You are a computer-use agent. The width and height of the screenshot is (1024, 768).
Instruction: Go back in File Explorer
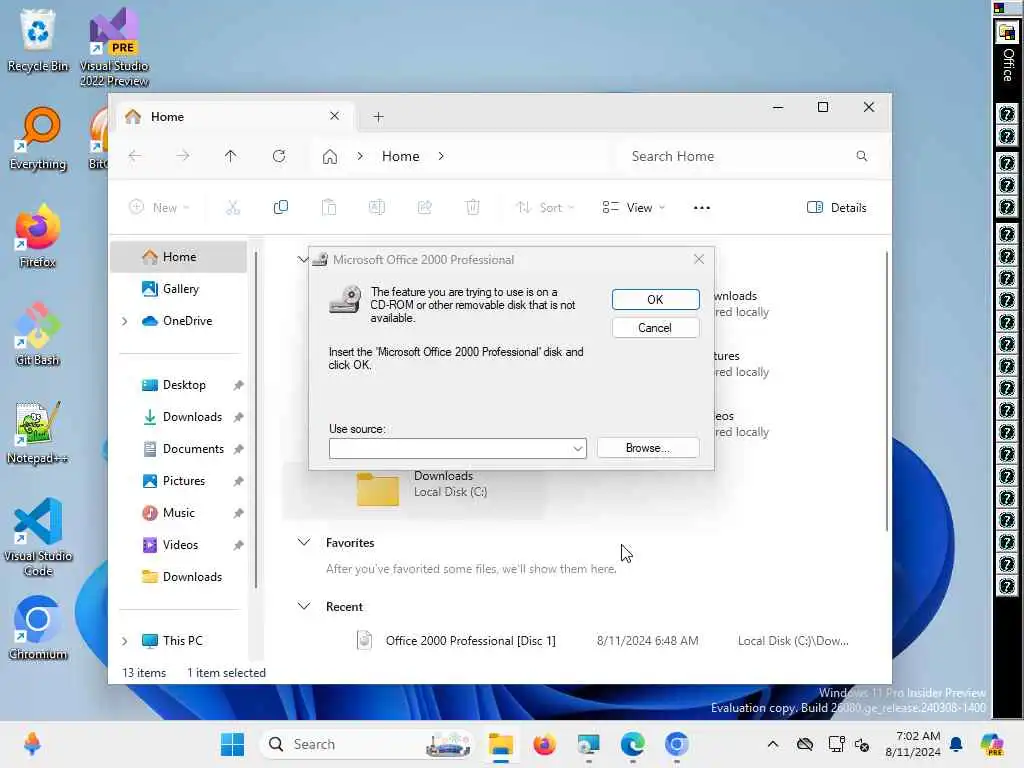(135, 156)
